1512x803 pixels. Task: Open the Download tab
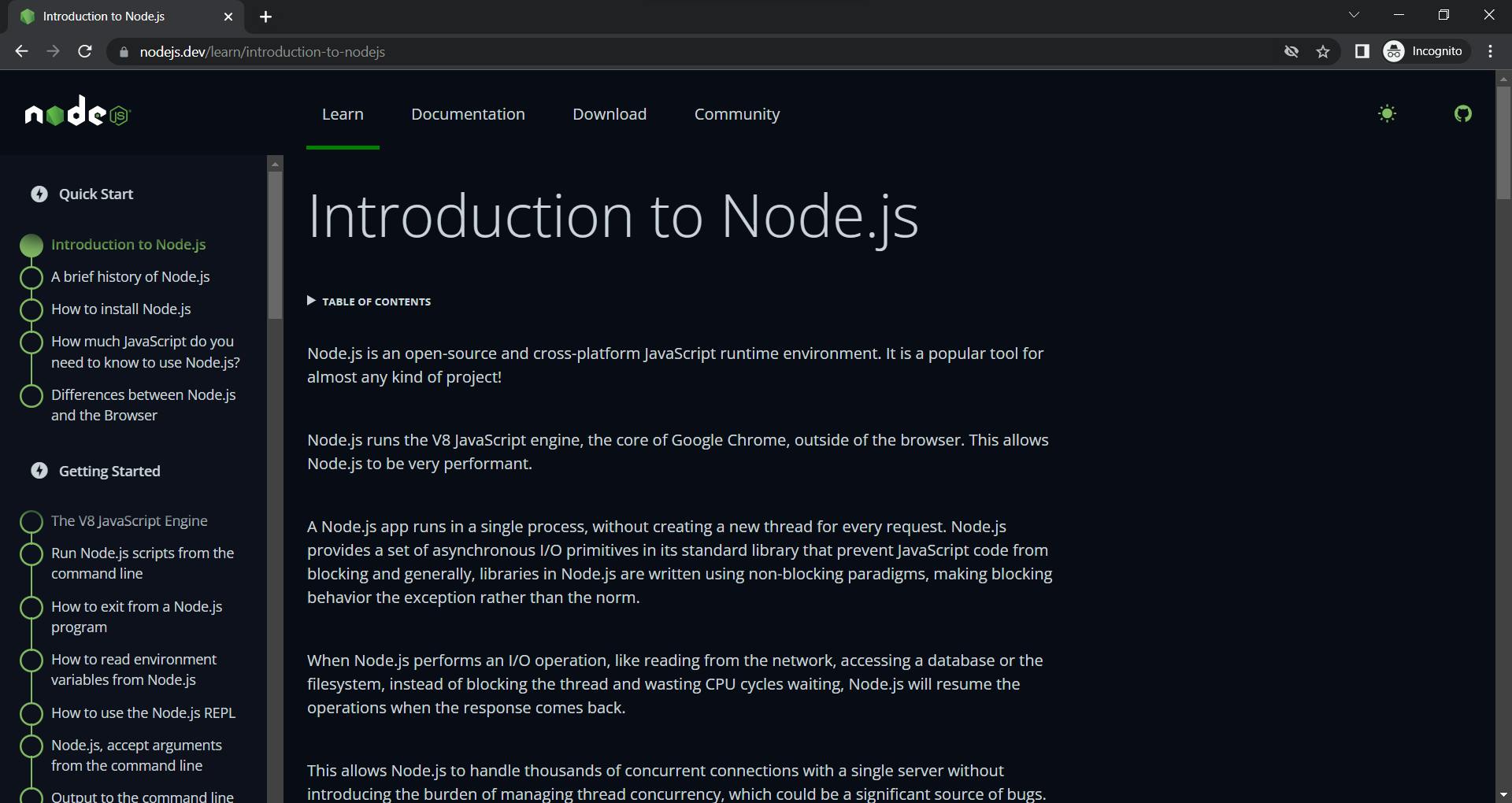point(610,114)
